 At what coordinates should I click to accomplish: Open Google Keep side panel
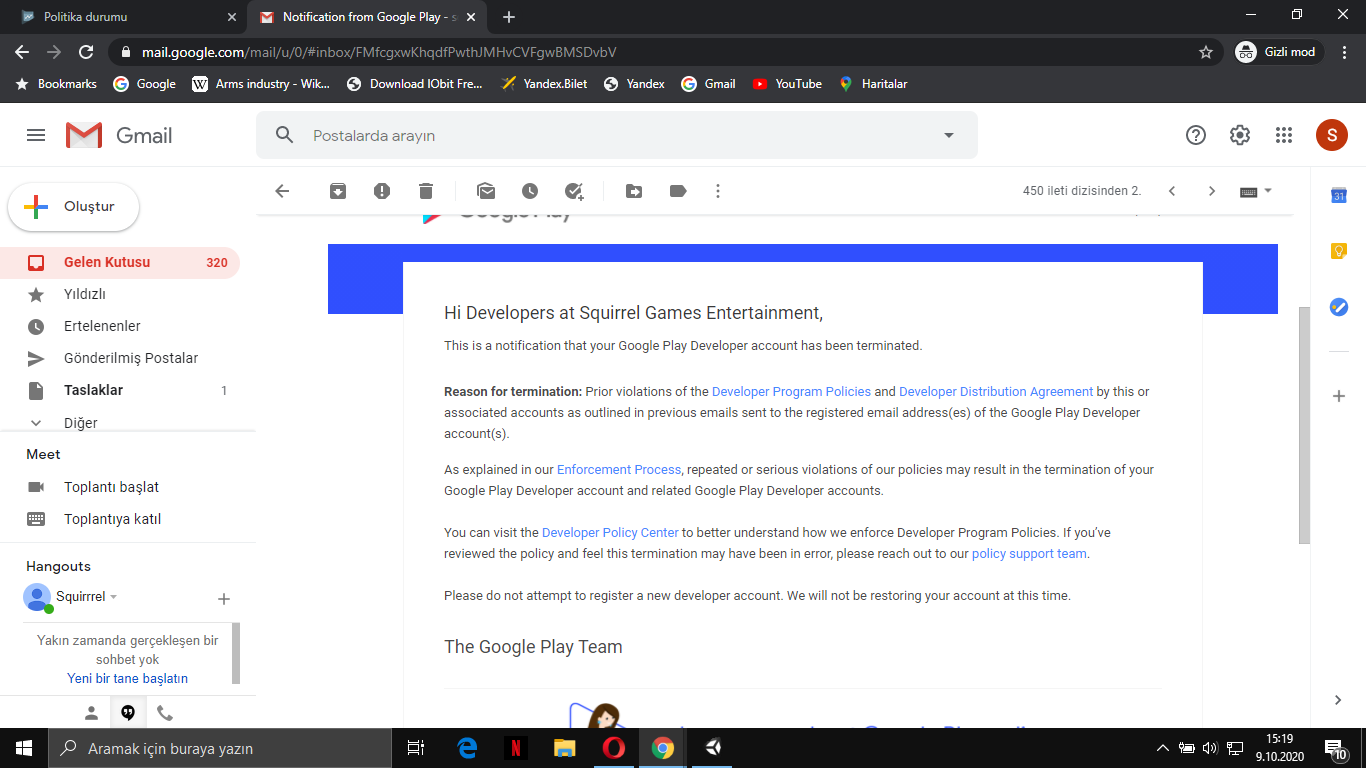tap(1339, 251)
